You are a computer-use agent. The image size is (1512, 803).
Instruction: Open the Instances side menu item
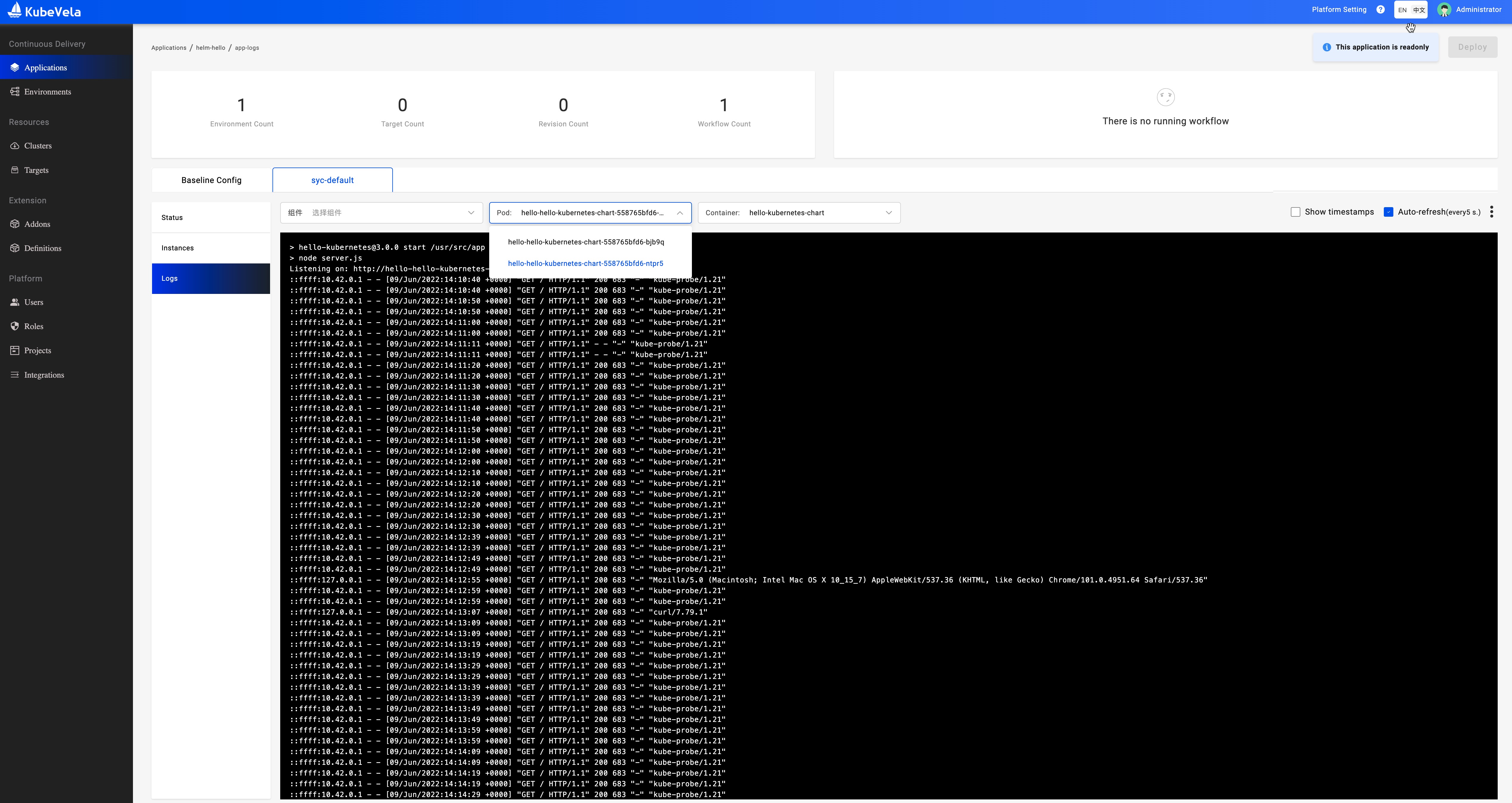pyautogui.click(x=177, y=248)
